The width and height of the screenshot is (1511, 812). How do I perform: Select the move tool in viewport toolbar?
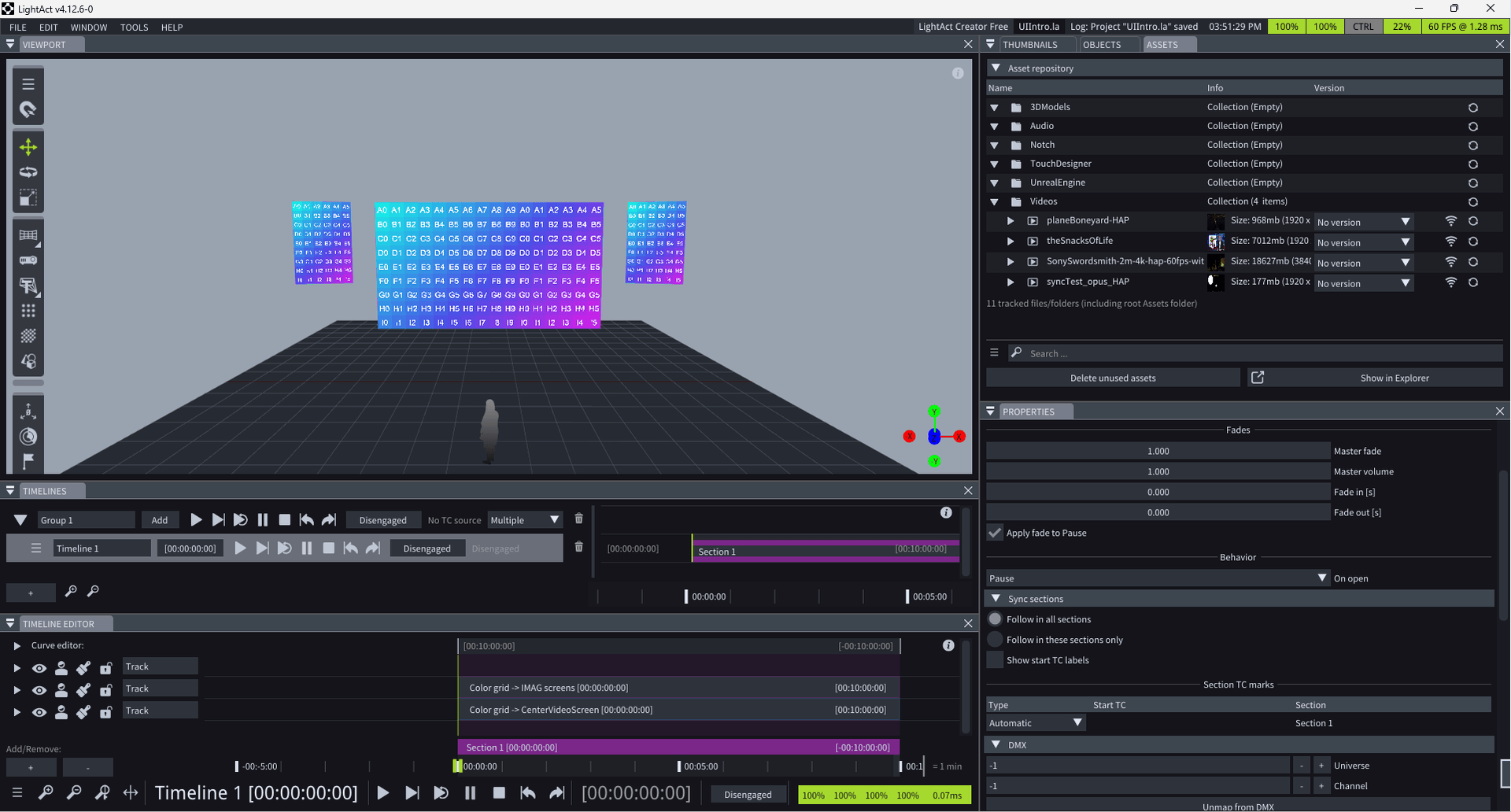tap(28, 147)
